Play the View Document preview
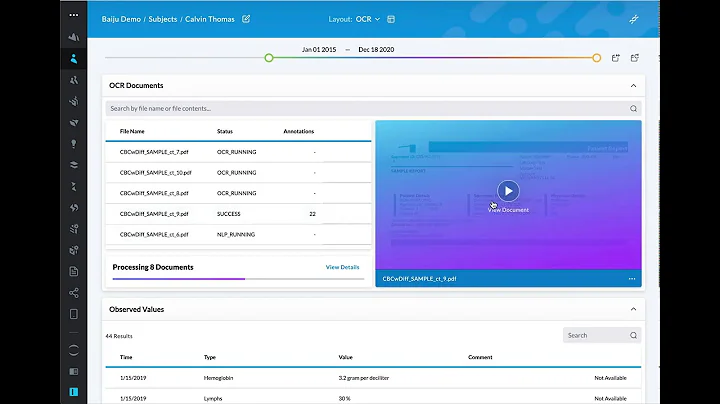 click(x=508, y=191)
